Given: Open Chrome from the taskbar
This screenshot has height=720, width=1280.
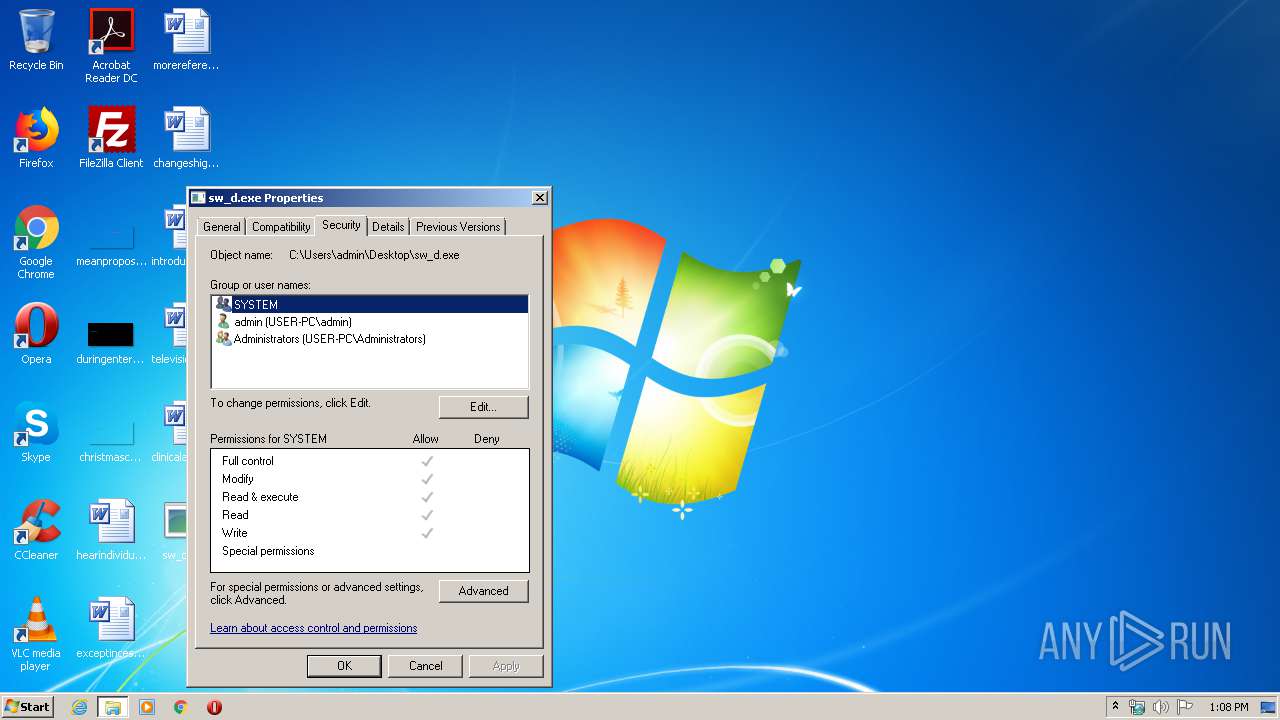Looking at the screenshot, I should pyautogui.click(x=180, y=707).
